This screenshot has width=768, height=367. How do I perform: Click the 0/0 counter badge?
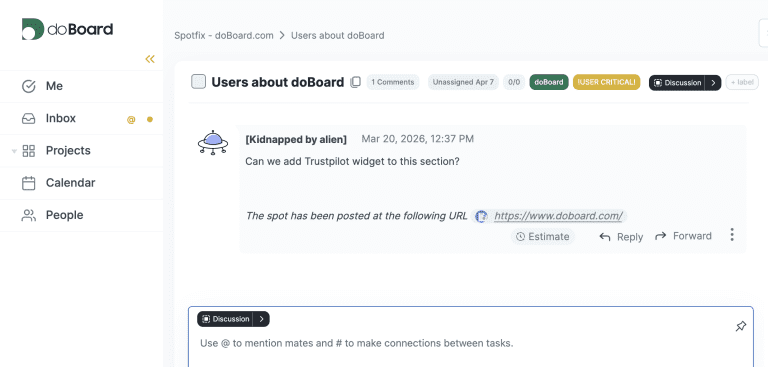514,82
